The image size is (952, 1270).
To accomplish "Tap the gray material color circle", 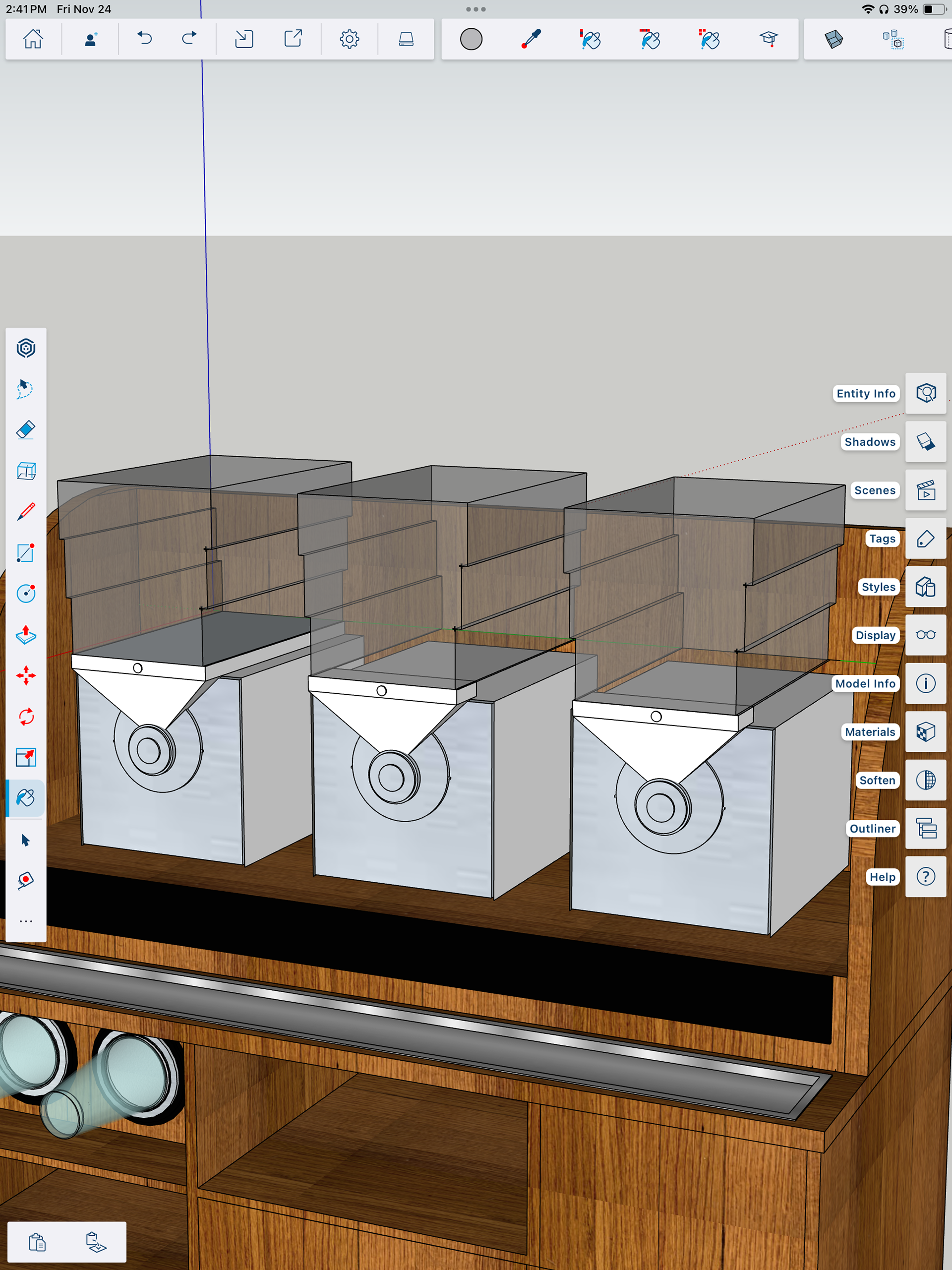I will 471,39.
